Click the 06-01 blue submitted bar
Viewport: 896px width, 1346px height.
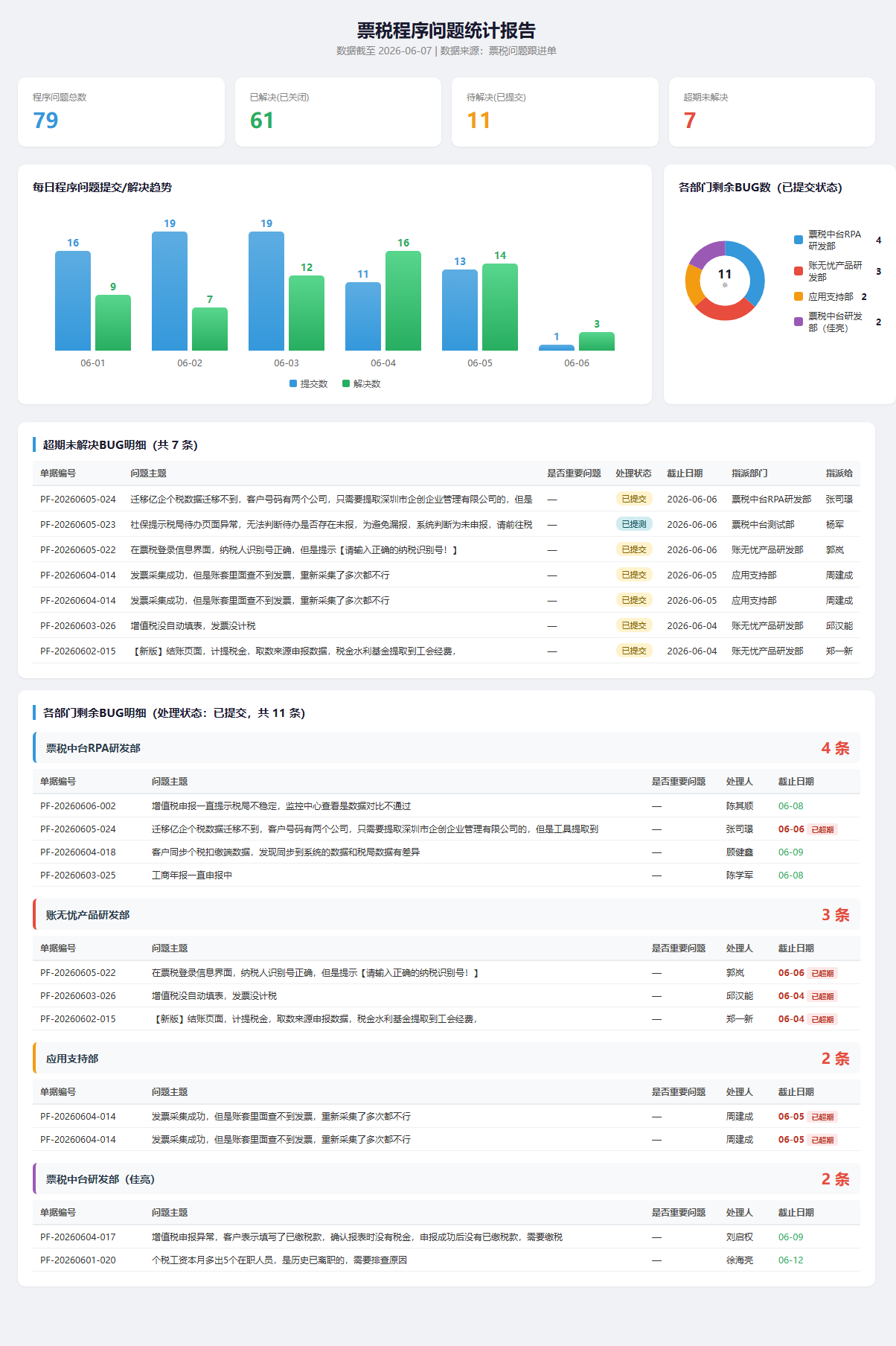pyautogui.click(x=73, y=301)
